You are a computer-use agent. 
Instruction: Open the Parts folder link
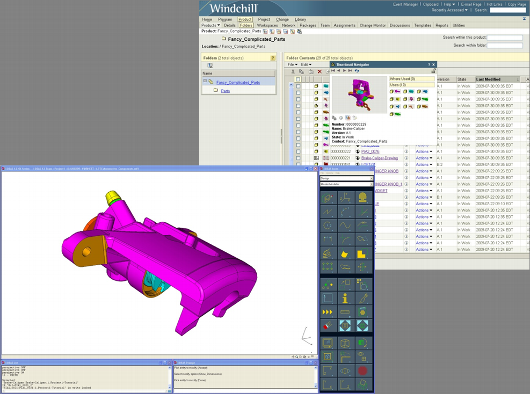[x=225, y=91]
